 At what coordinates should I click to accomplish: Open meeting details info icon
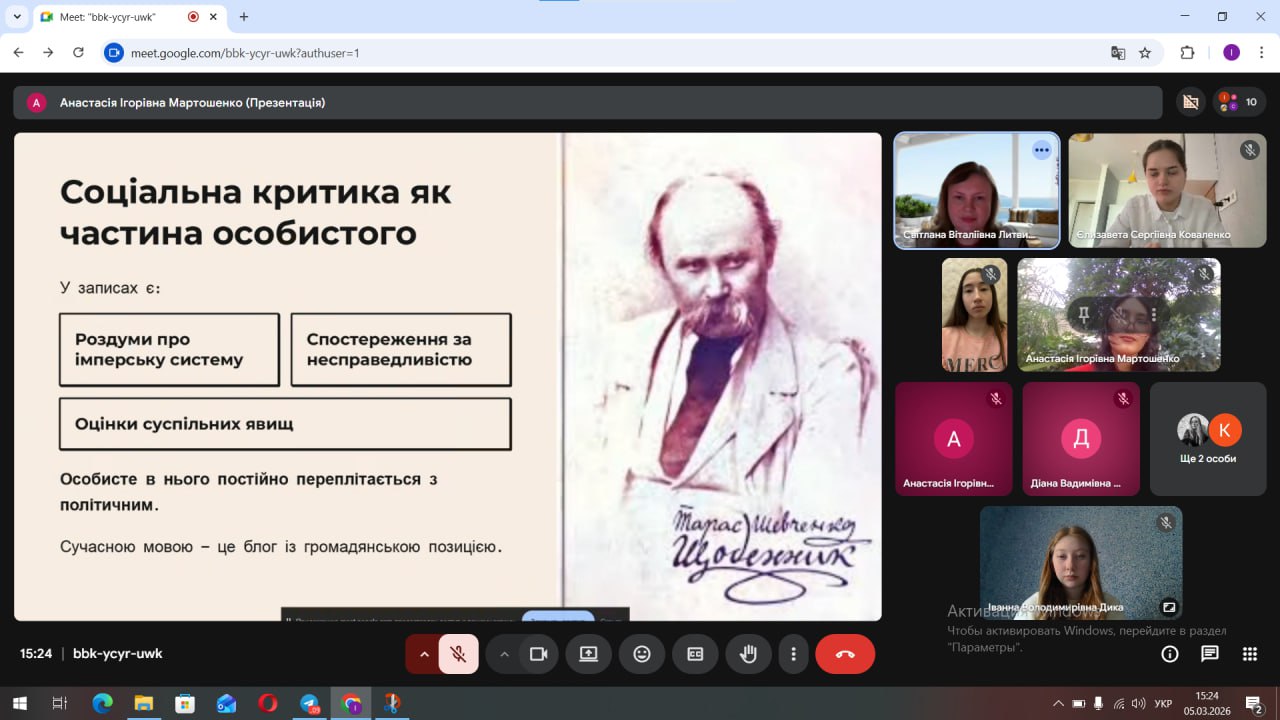[x=1170, y=654]
